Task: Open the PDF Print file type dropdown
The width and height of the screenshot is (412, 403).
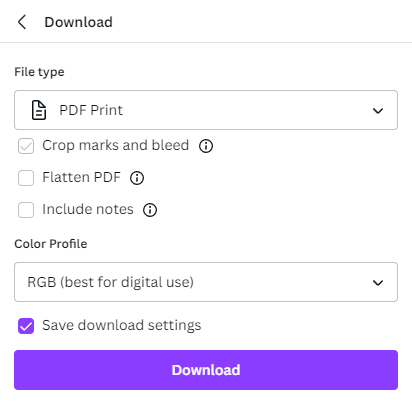Action: pyautogui.click(x=206, y=110)
